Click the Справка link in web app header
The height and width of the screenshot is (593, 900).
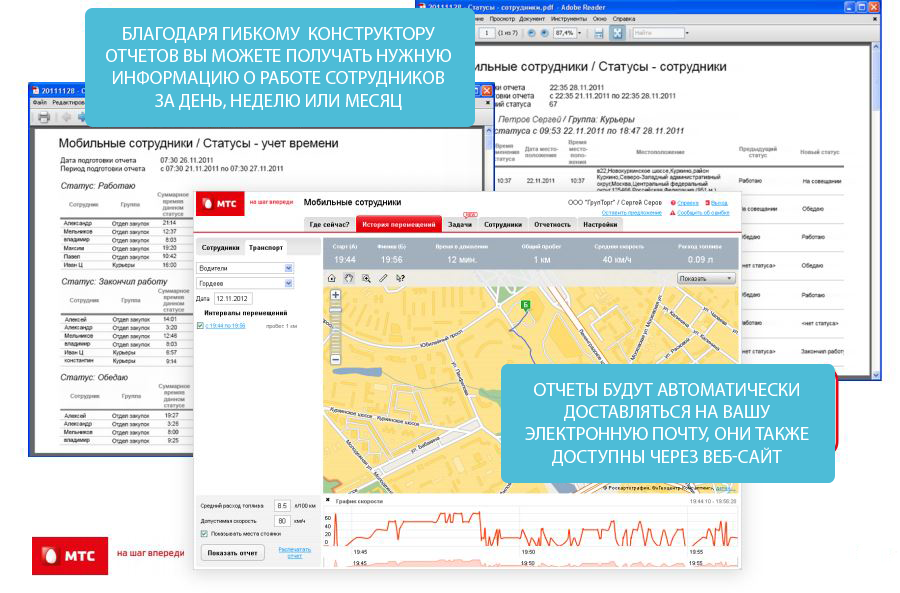pos(688,203)
